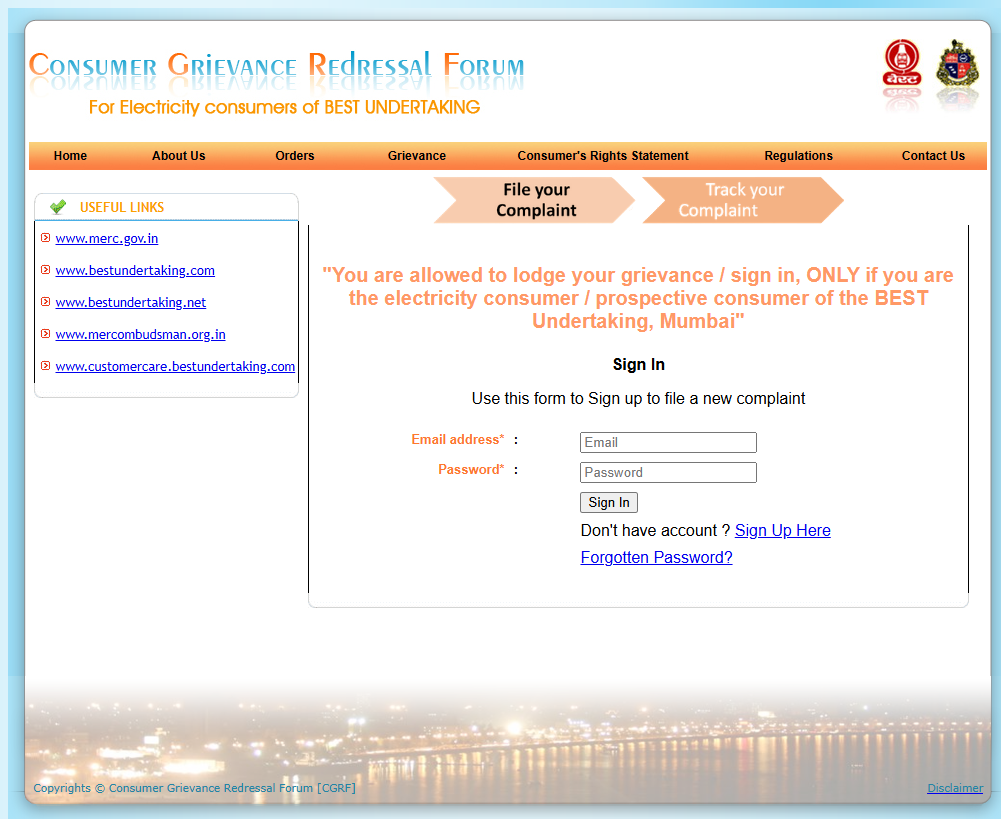Focus the Email address input field
This screenshot has height=819, width=1001.
pyautogui.click(x=668, y=442)
